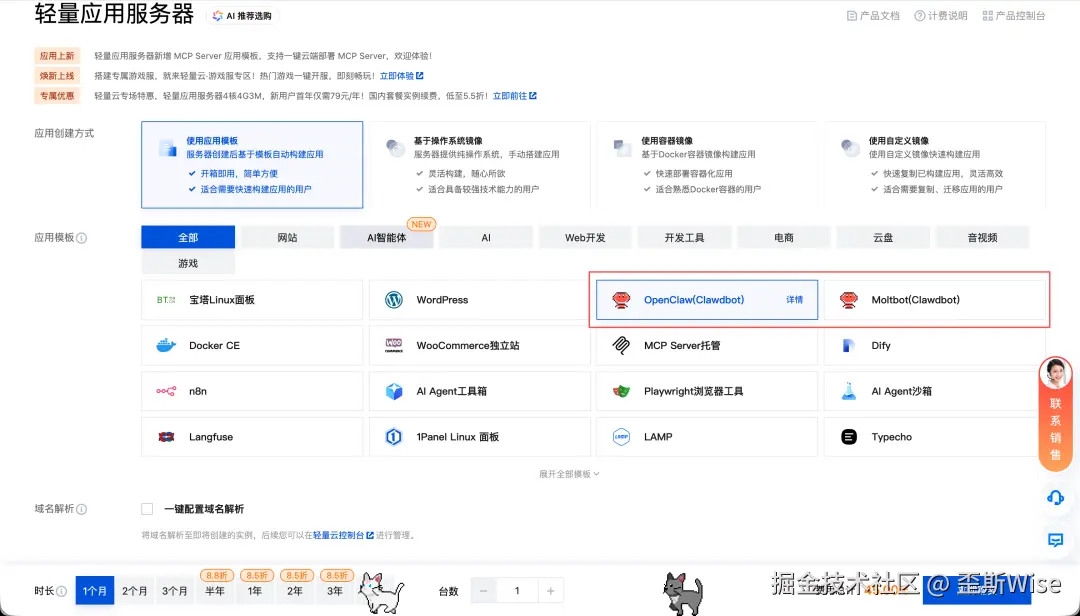
Task: Switch to the AI template tab
Action: pyautogui.click(x=486, y=238)
